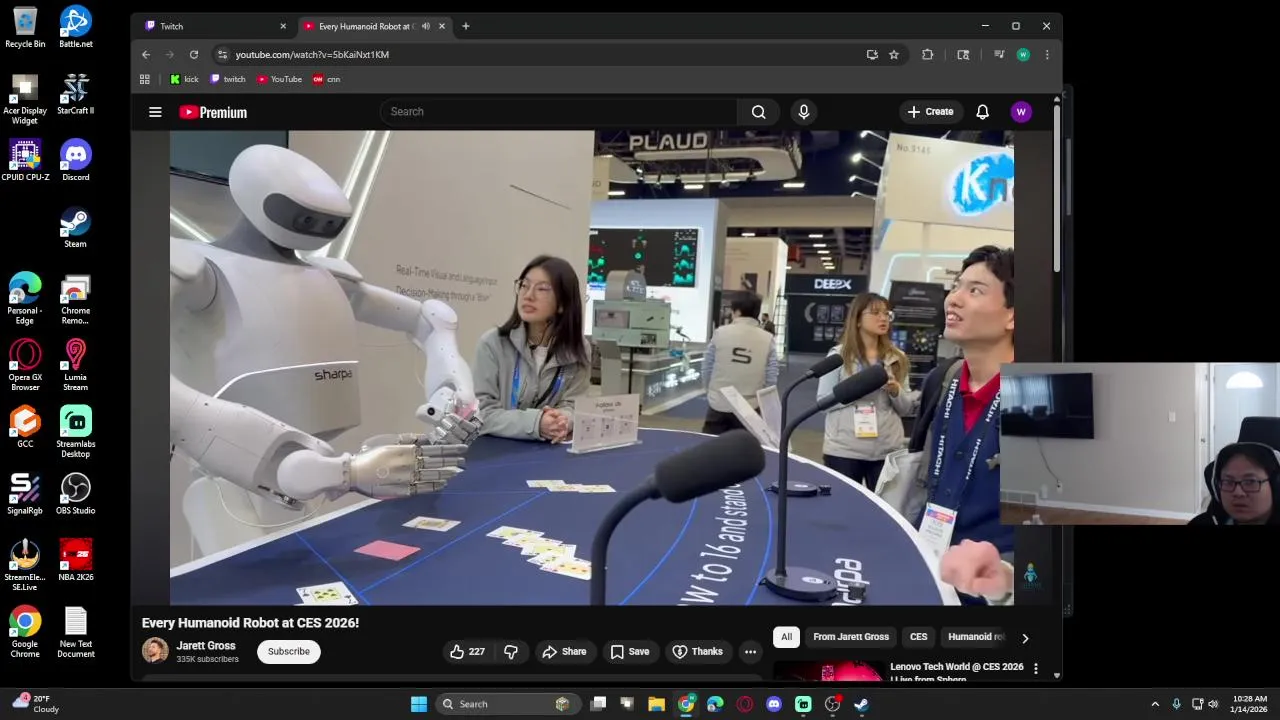Click the Create button
Screen dimensions: 1280x720
point(931,112)
